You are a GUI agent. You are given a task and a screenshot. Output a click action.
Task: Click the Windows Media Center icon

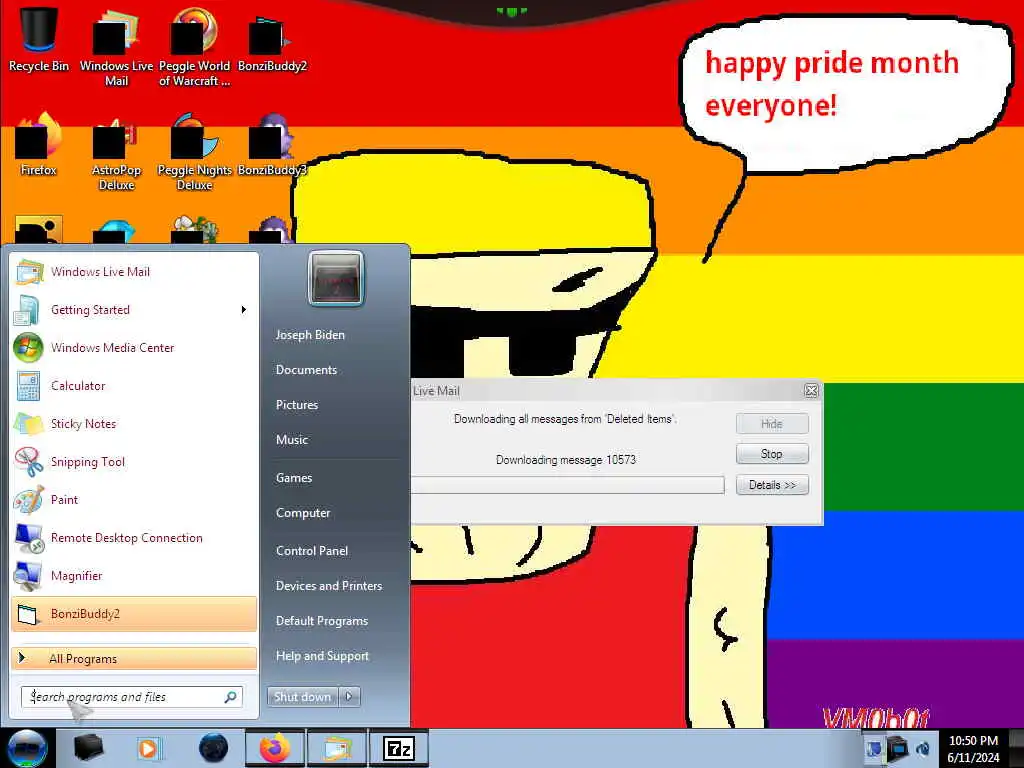(x=28, y=347)
